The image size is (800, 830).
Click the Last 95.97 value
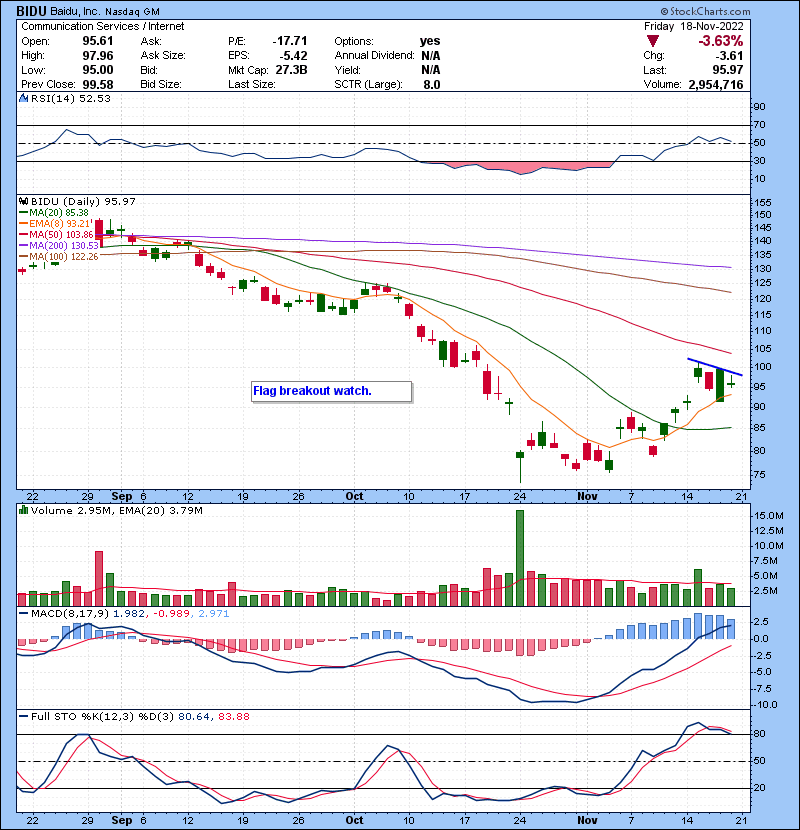tap(727, 70)
